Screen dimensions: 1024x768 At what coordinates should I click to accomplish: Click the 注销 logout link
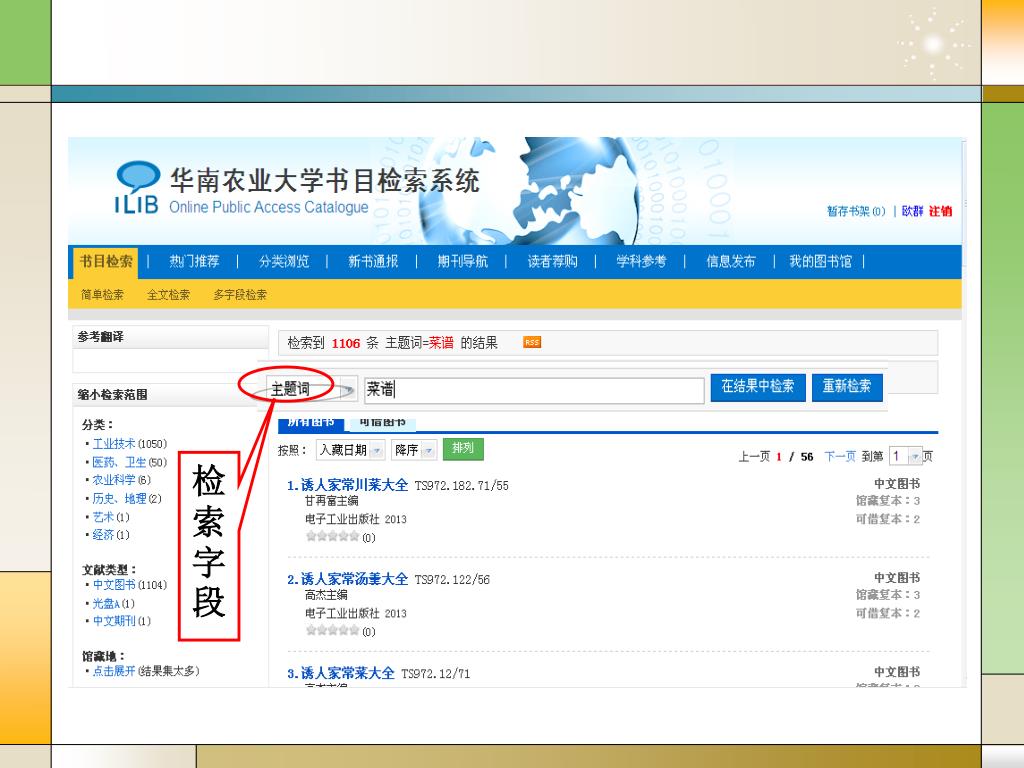click(940, 211)
